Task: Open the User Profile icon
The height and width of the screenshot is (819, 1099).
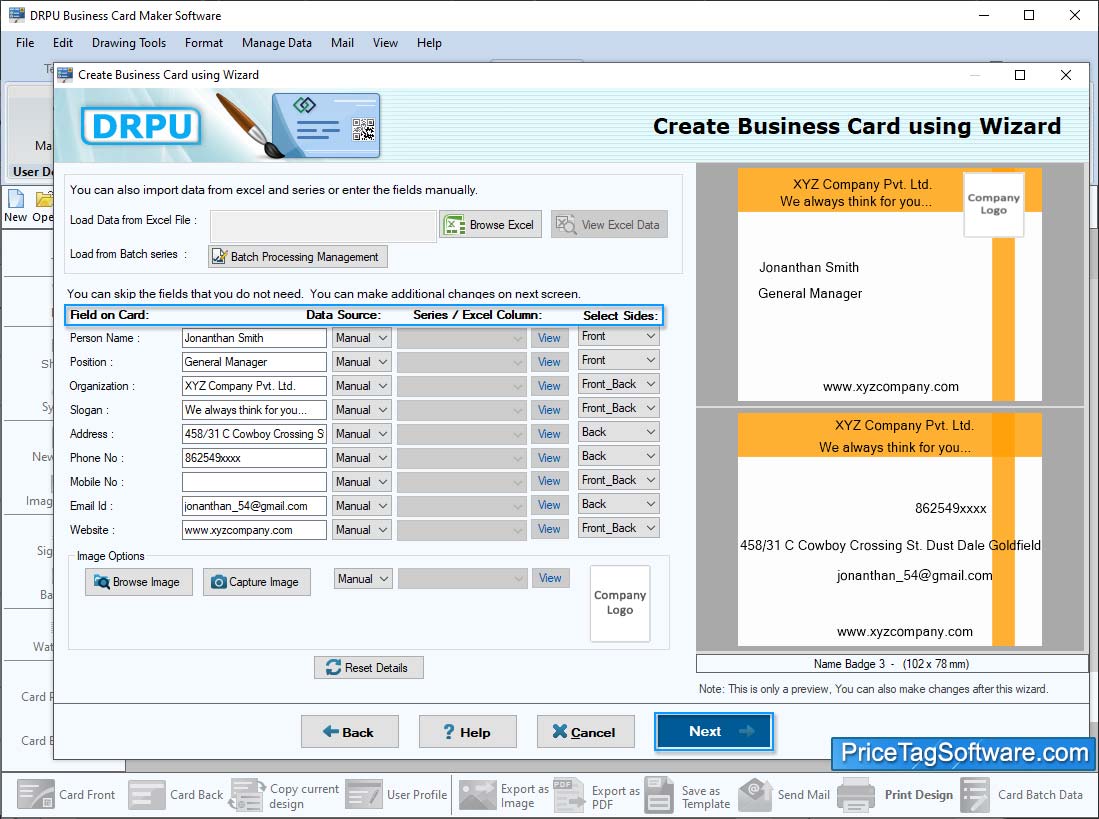Action: (x=364, y=794)
